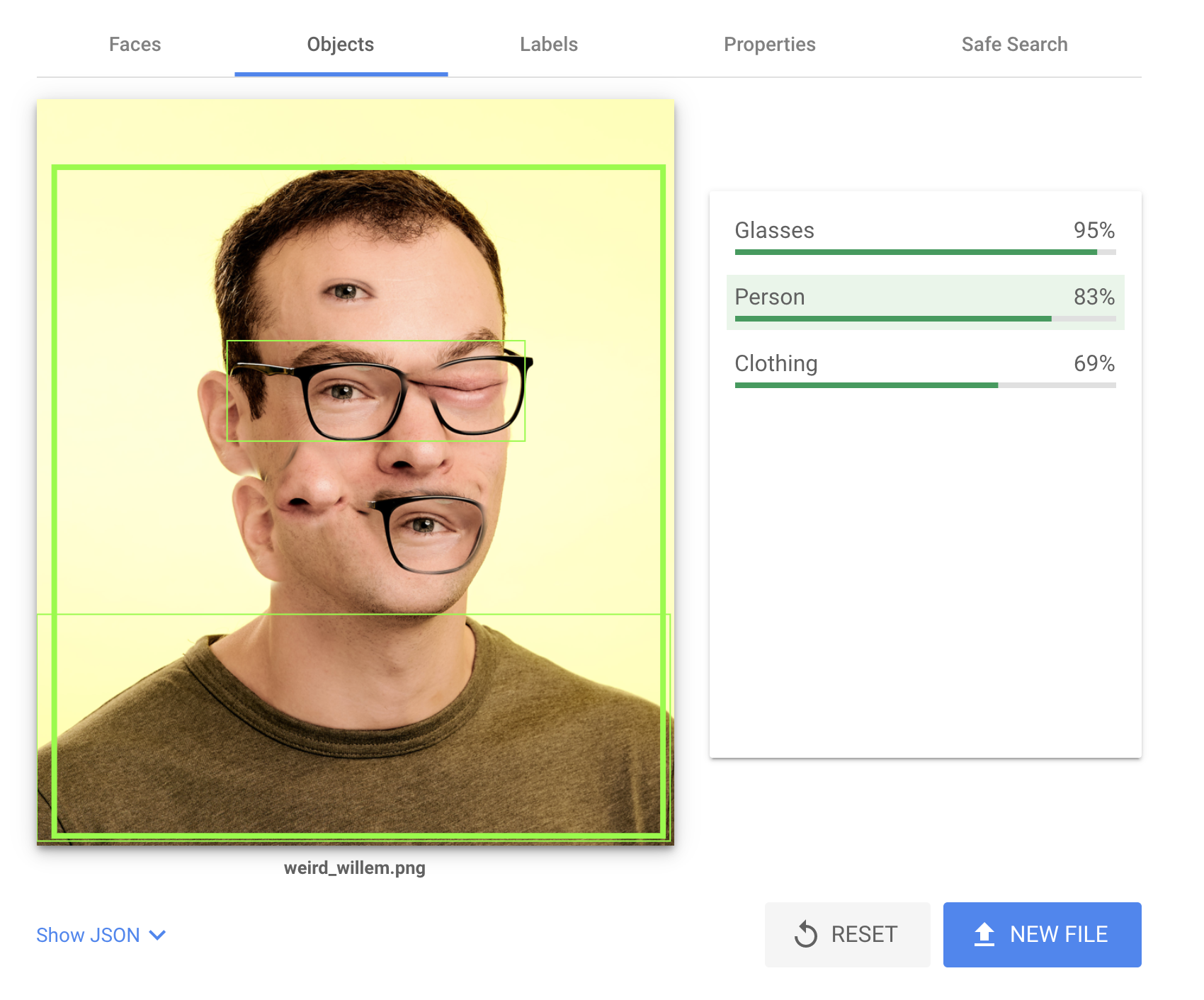Open the Labels tab
The image size is (1204, 1000).
[x=549, y=45]
